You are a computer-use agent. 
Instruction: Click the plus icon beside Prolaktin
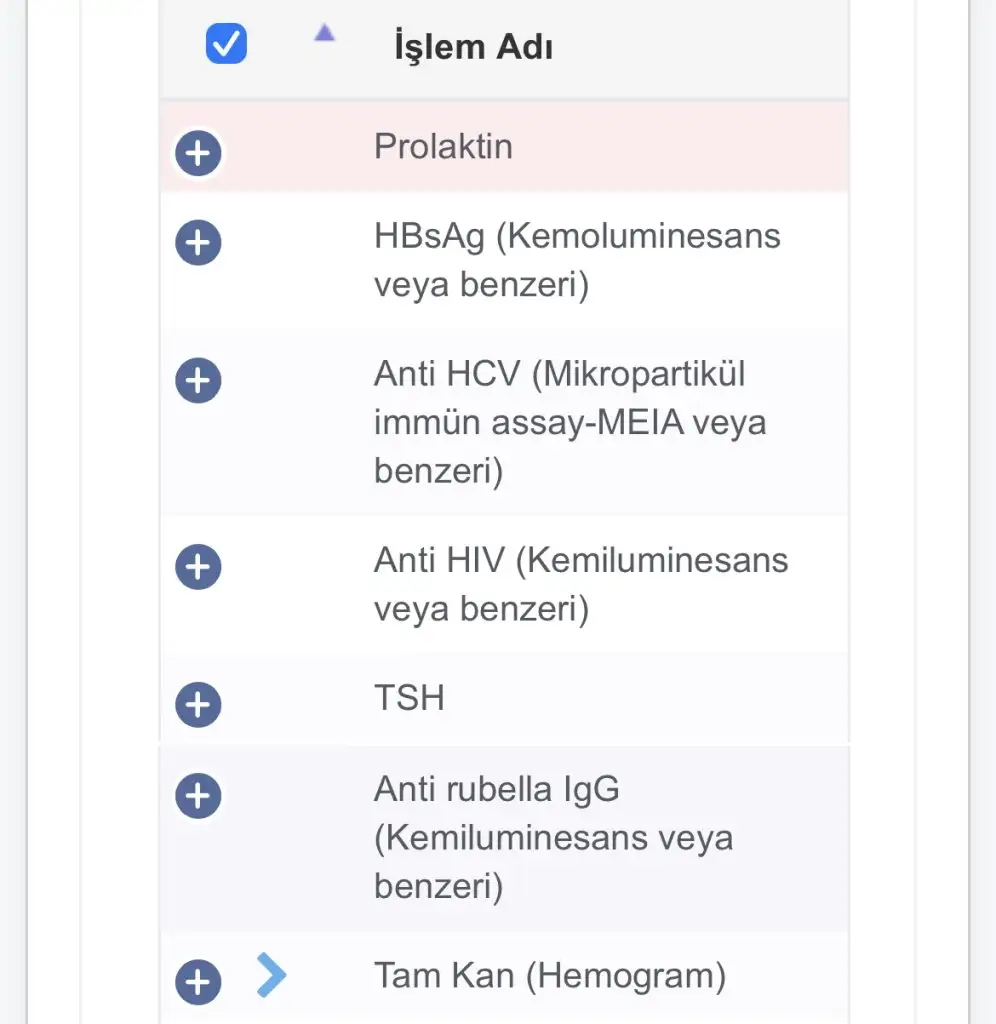[198, 154]
